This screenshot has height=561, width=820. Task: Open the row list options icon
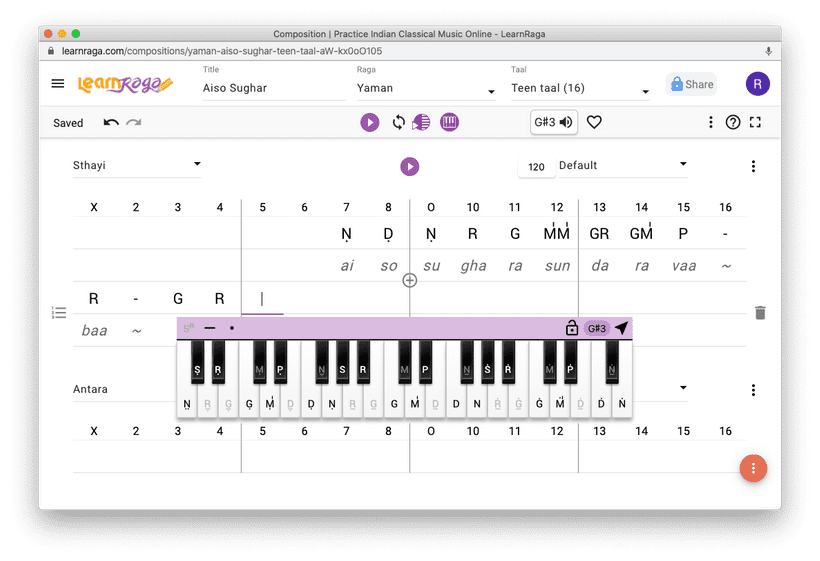coord(59,313)
